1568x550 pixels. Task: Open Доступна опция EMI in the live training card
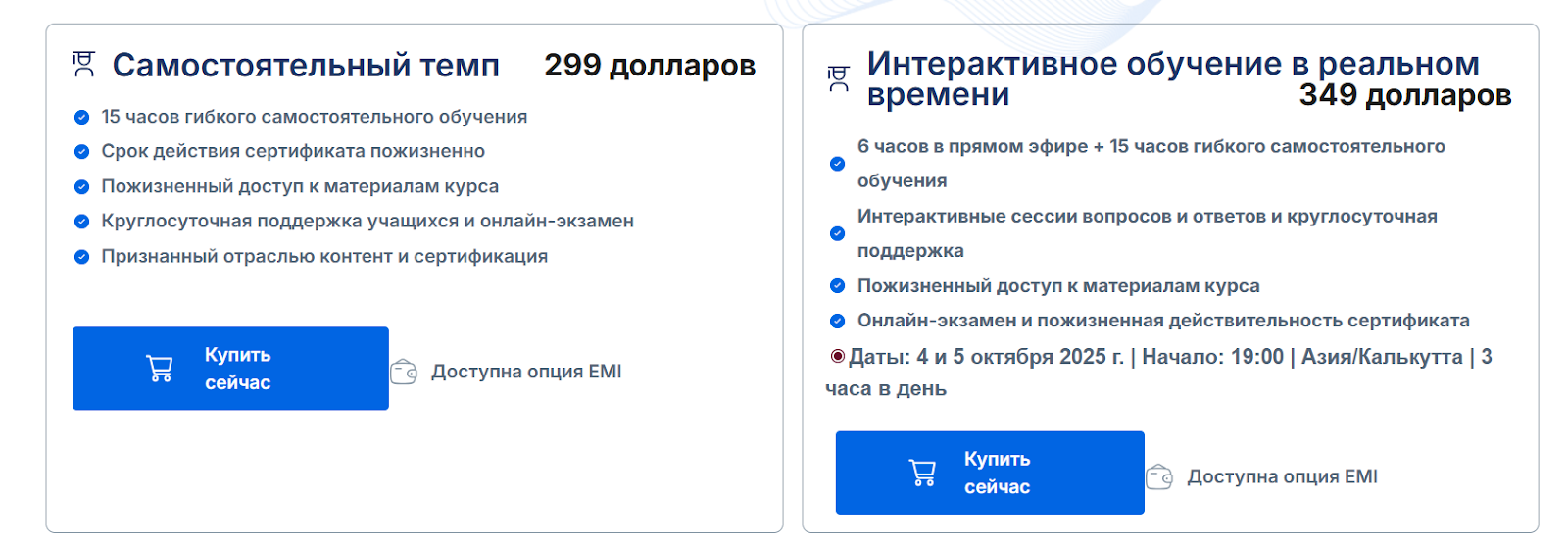tap(1282, 476)
